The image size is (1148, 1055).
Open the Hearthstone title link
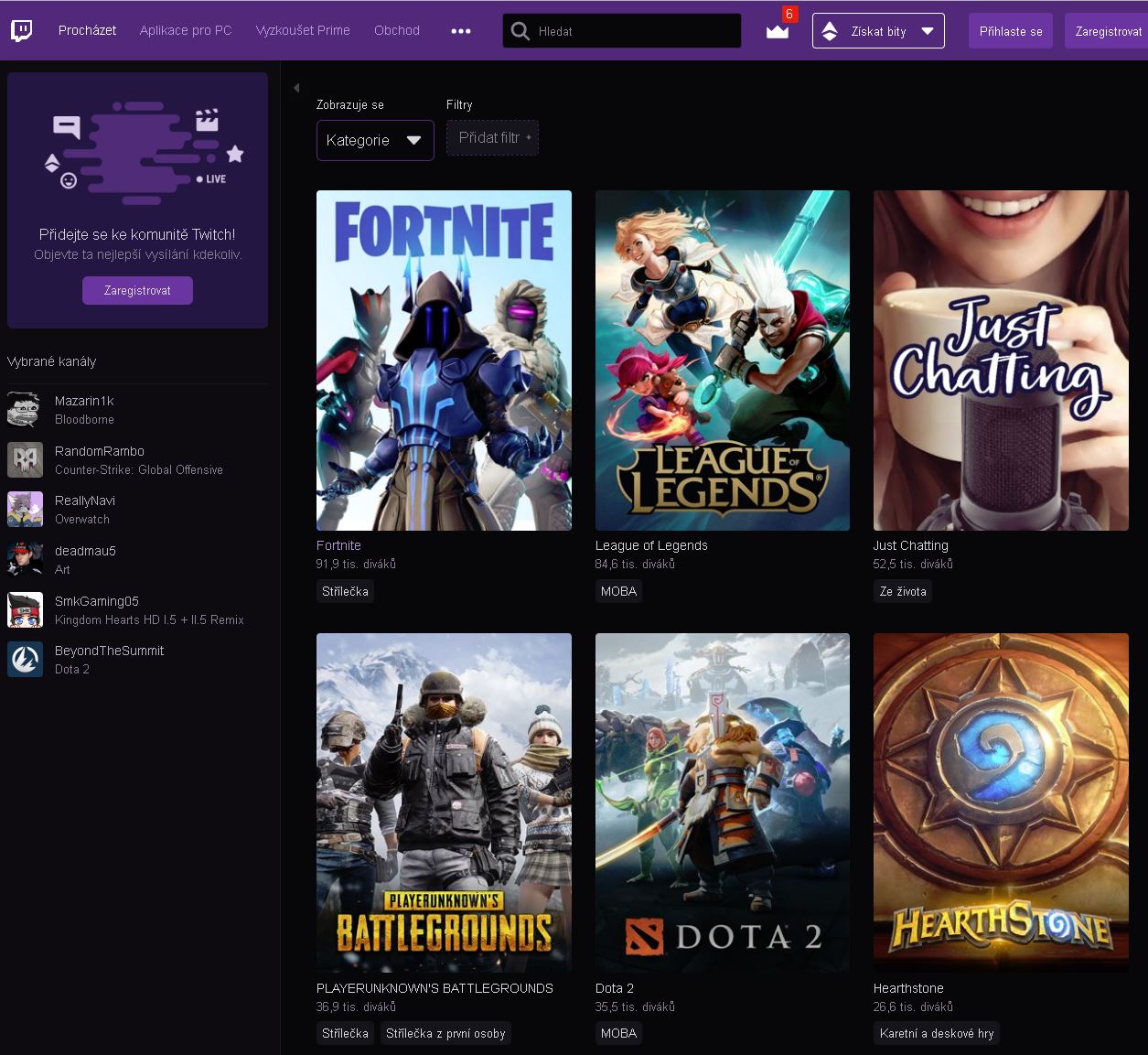click(908, 988)
